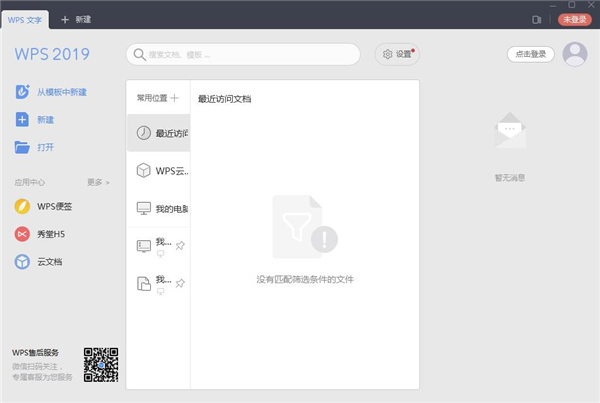Click the blue 新建 plus icon in sidebar
Screen dimensions: 600x403
22,119
